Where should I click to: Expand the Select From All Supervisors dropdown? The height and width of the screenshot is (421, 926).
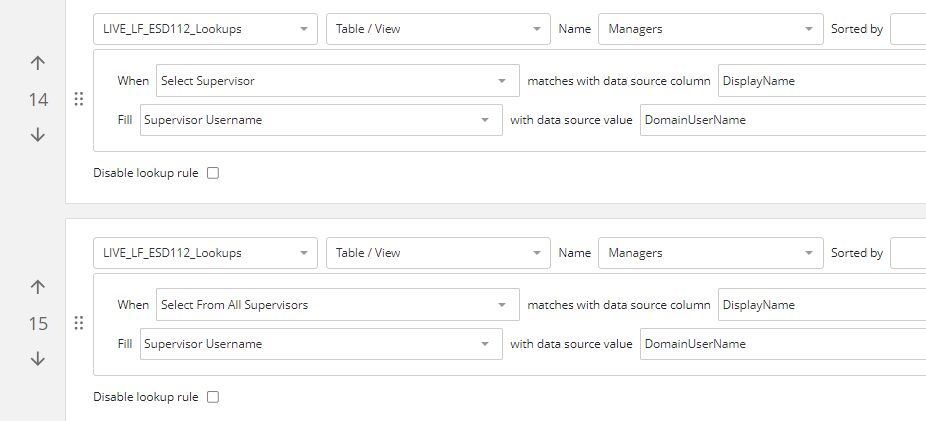pyautogui.click(x=338, y=305)
